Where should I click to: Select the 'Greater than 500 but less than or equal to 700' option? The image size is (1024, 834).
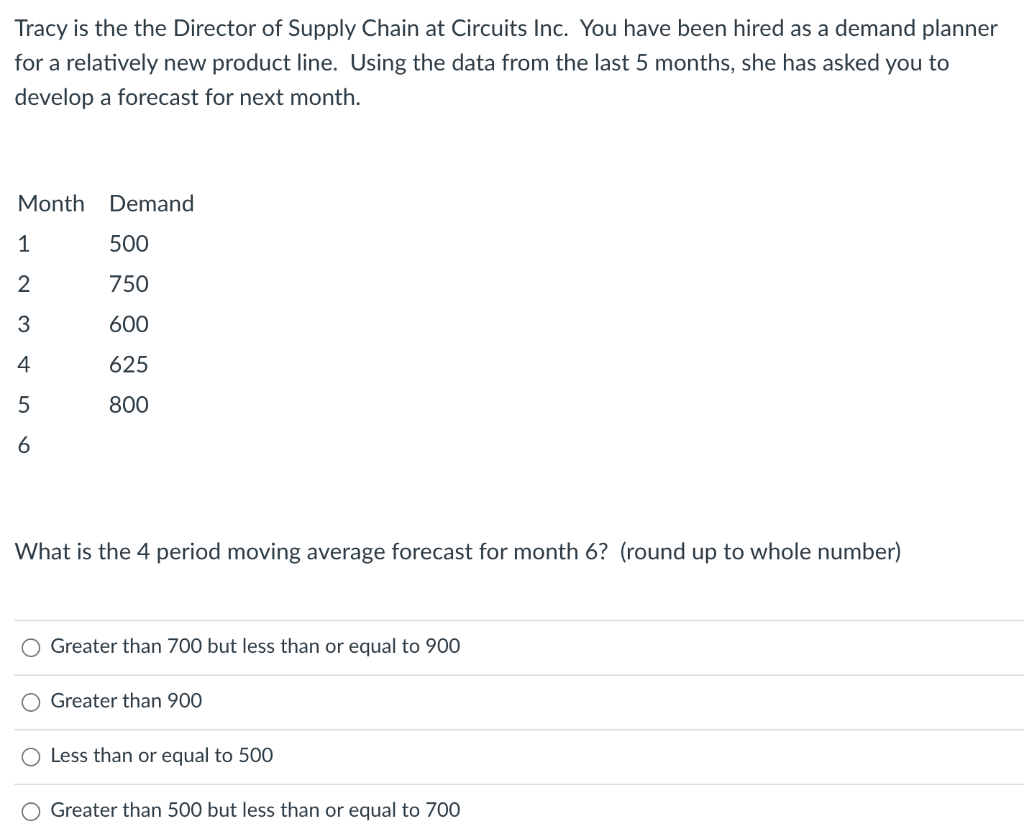coord(30,810)
